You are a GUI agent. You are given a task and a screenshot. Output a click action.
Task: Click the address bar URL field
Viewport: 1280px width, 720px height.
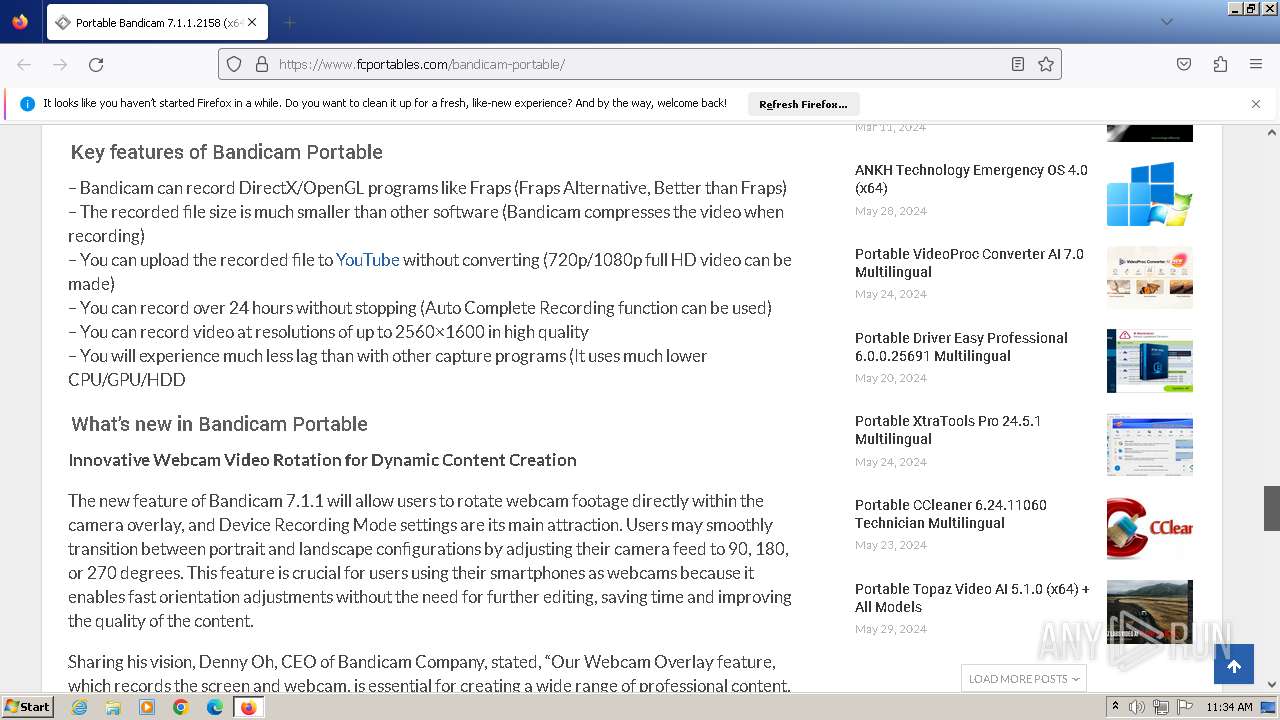click(x=640, y=64)
